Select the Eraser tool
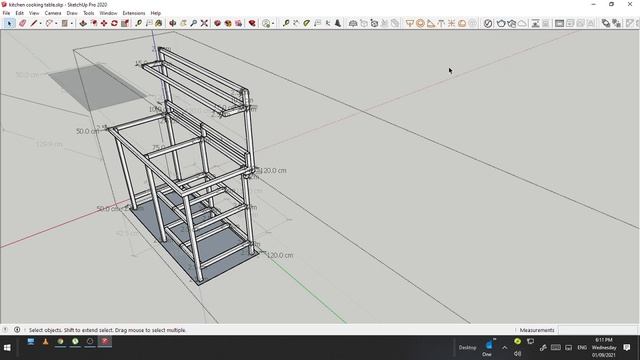 (22, 23)
